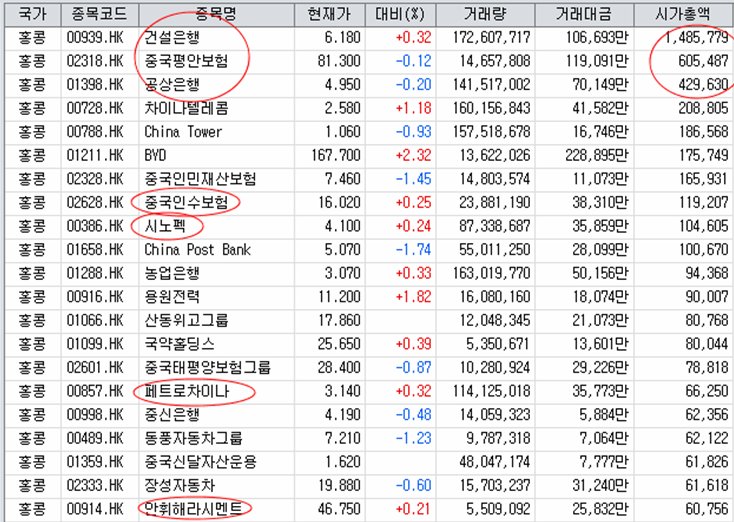Screen dimensions: 734x522
Task: Click stock code 00386.HK
Action: 95,226
